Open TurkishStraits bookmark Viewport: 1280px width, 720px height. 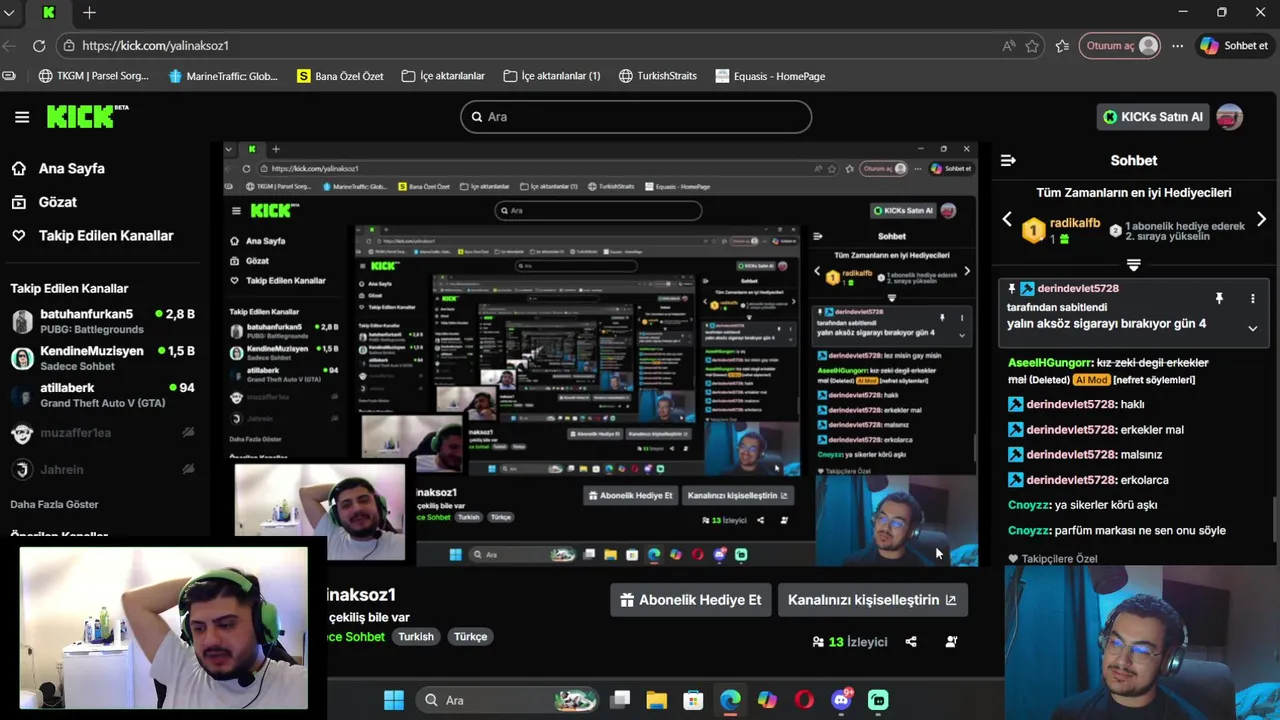point(657,76)
